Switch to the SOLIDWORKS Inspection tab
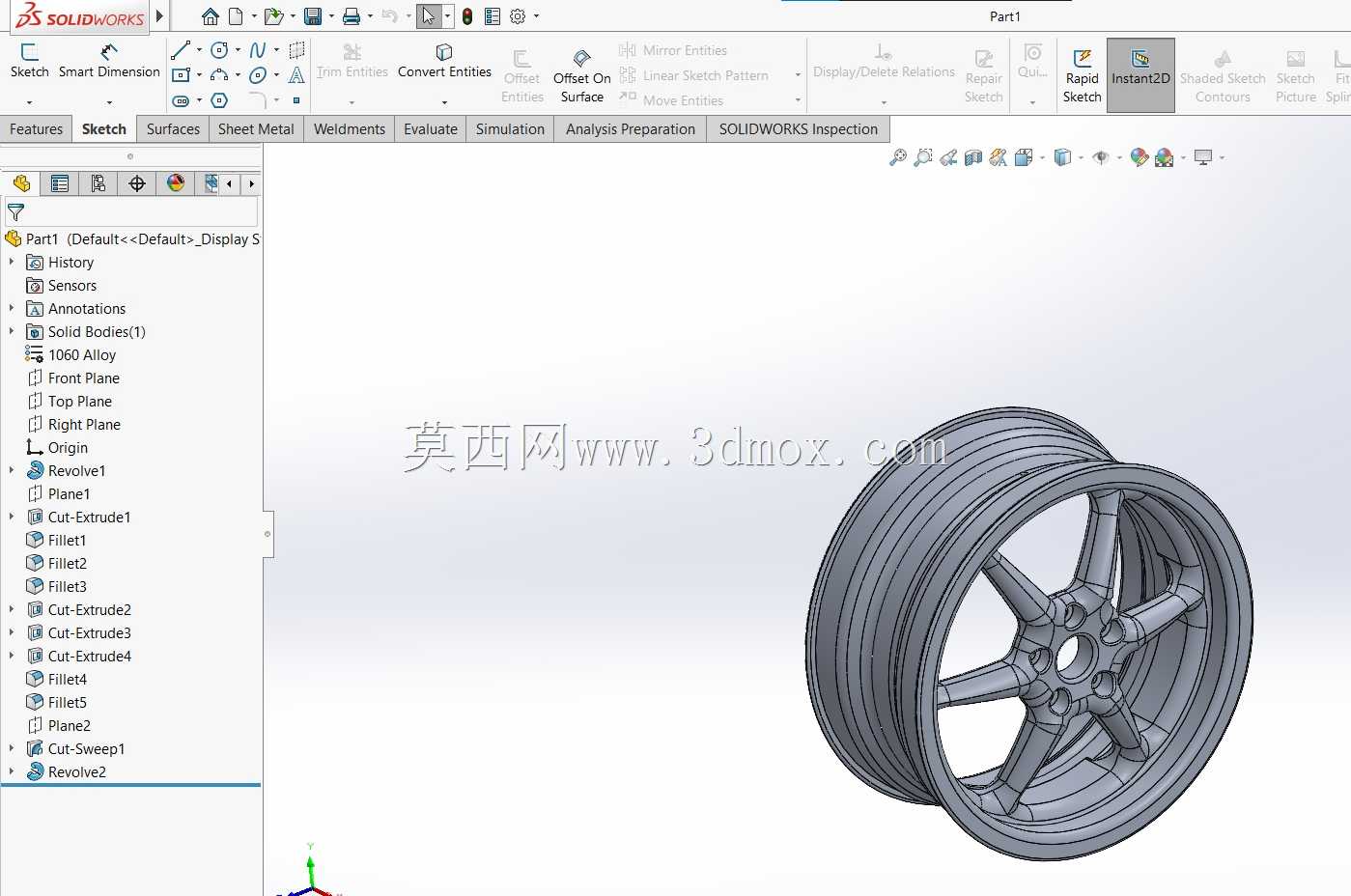 [799, 129]
